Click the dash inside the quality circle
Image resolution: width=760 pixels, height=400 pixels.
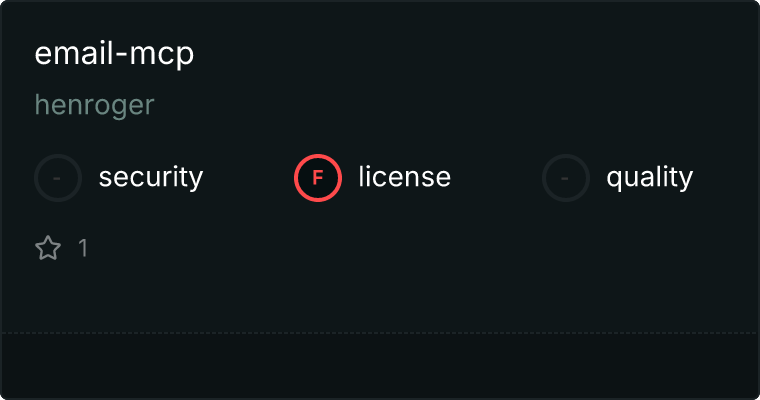[x=564, y=178]
